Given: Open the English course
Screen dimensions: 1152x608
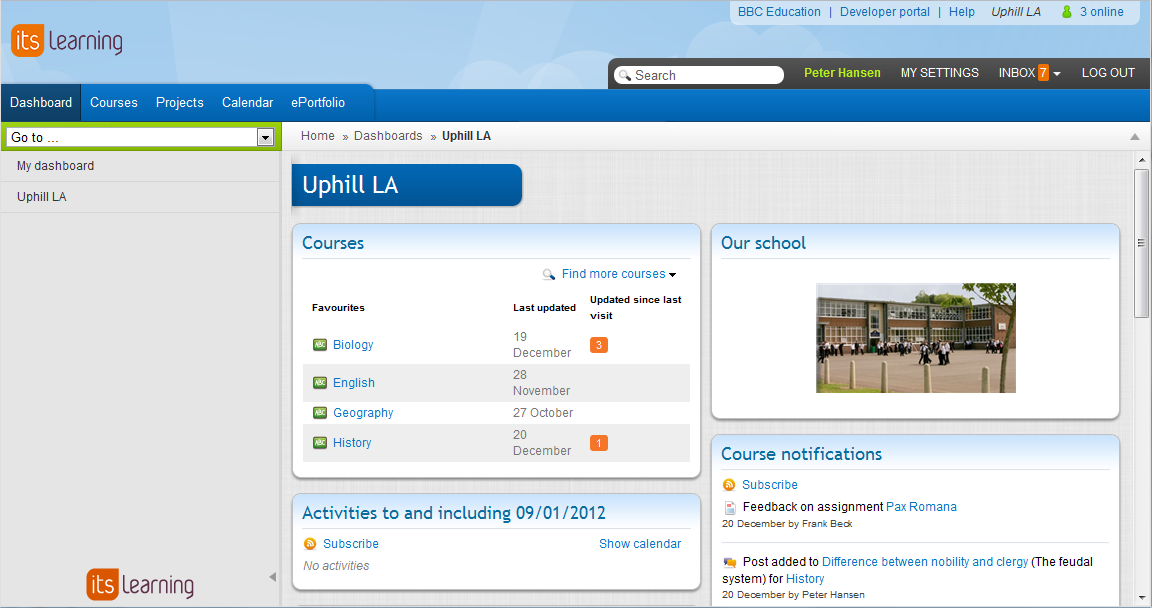Looking at the screenshot, I should [353, 383].
